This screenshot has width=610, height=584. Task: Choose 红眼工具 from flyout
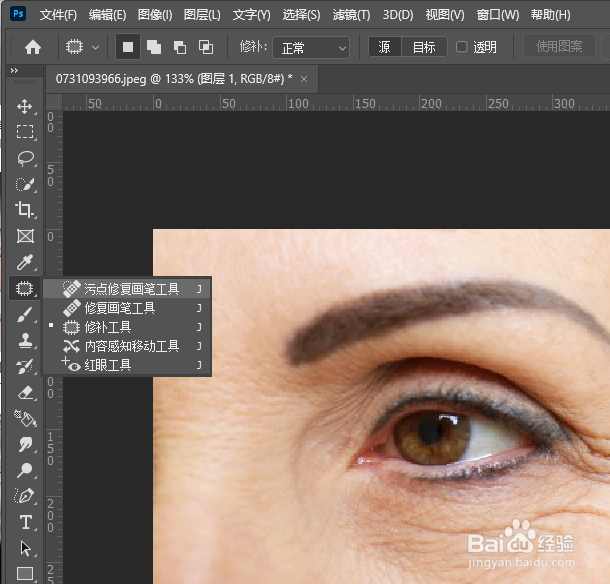[x=127, y=365]
